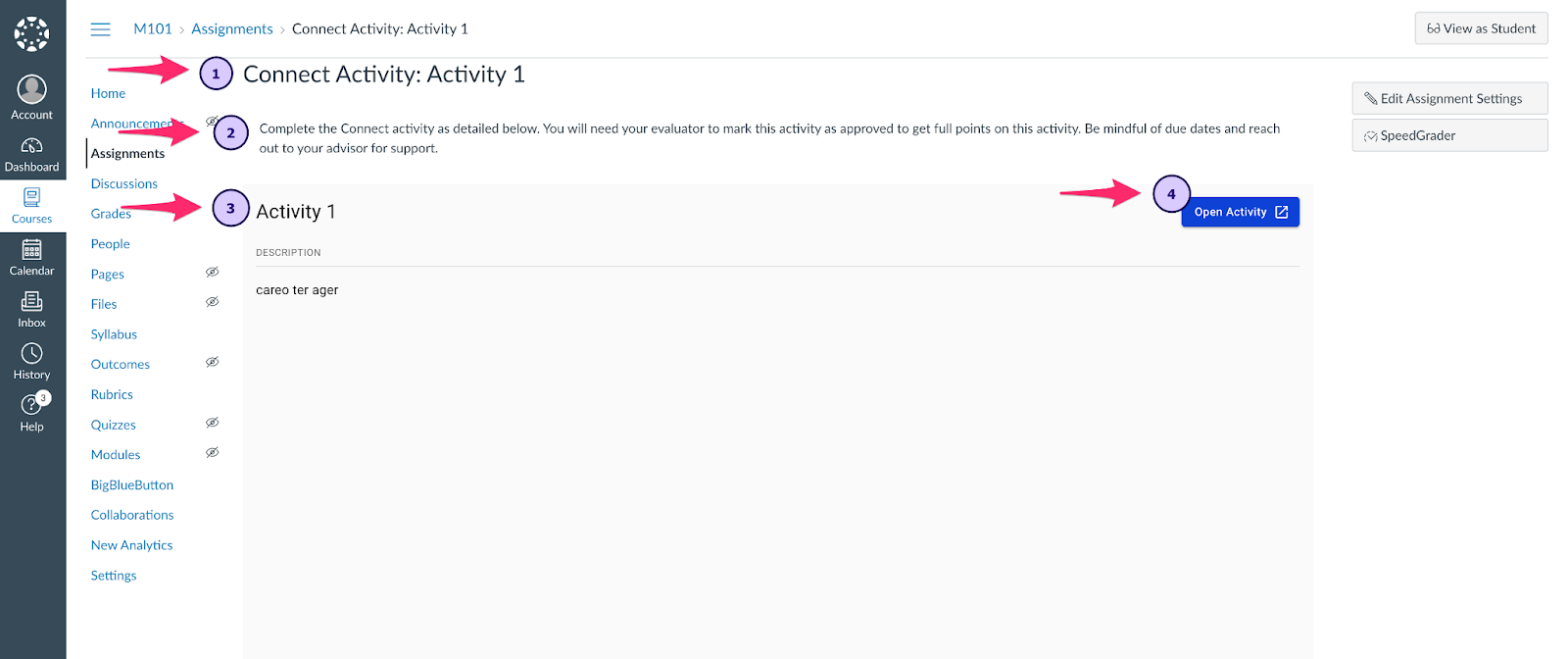The height and width of the screenshot is (659, 1568).
Task: Toggle visibility eye next to Pages
Action: coord(212,272)
